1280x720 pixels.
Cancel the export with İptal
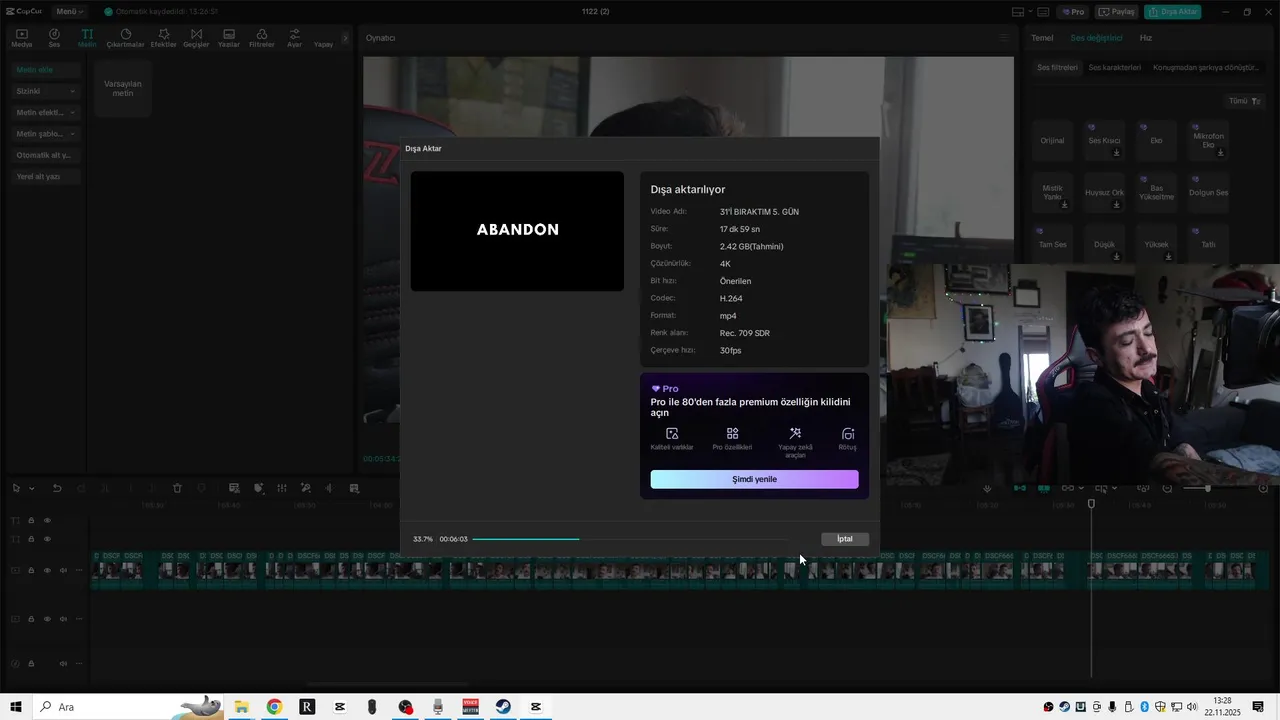pyautogui.click(x=845, y=539)
